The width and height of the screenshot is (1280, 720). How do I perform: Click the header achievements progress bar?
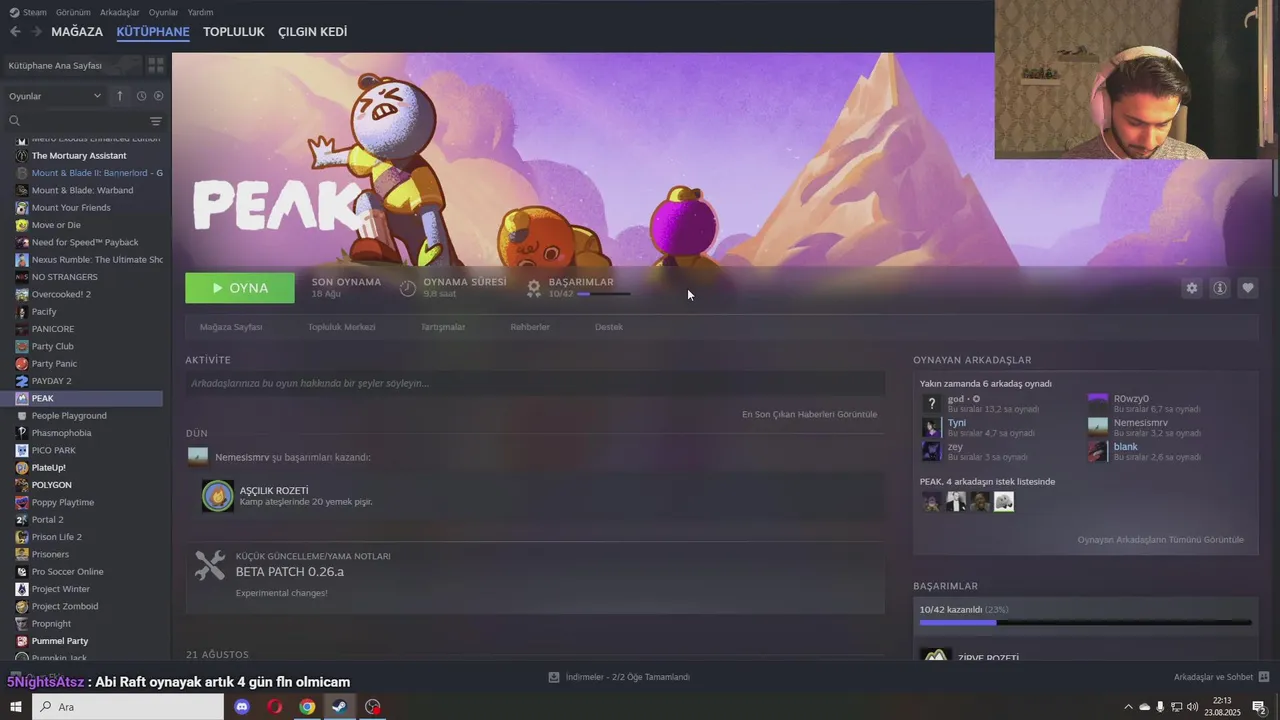[604, 294]
